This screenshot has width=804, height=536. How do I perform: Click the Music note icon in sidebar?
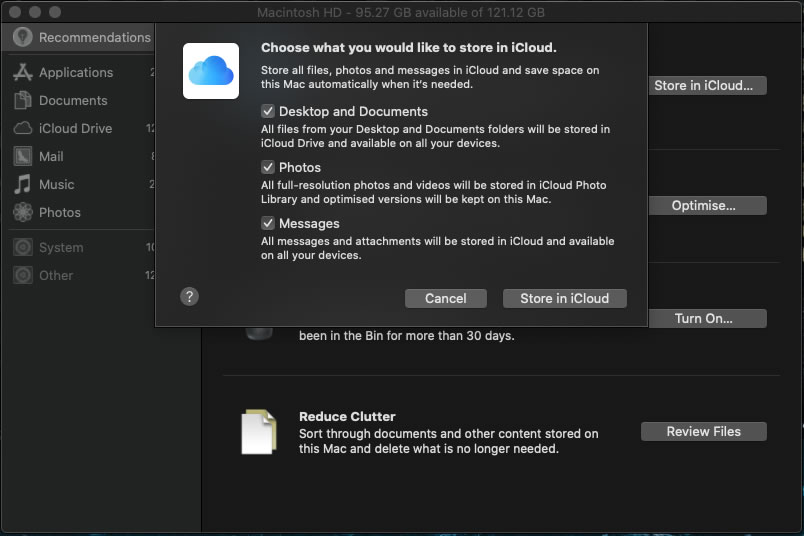point(23,184)
